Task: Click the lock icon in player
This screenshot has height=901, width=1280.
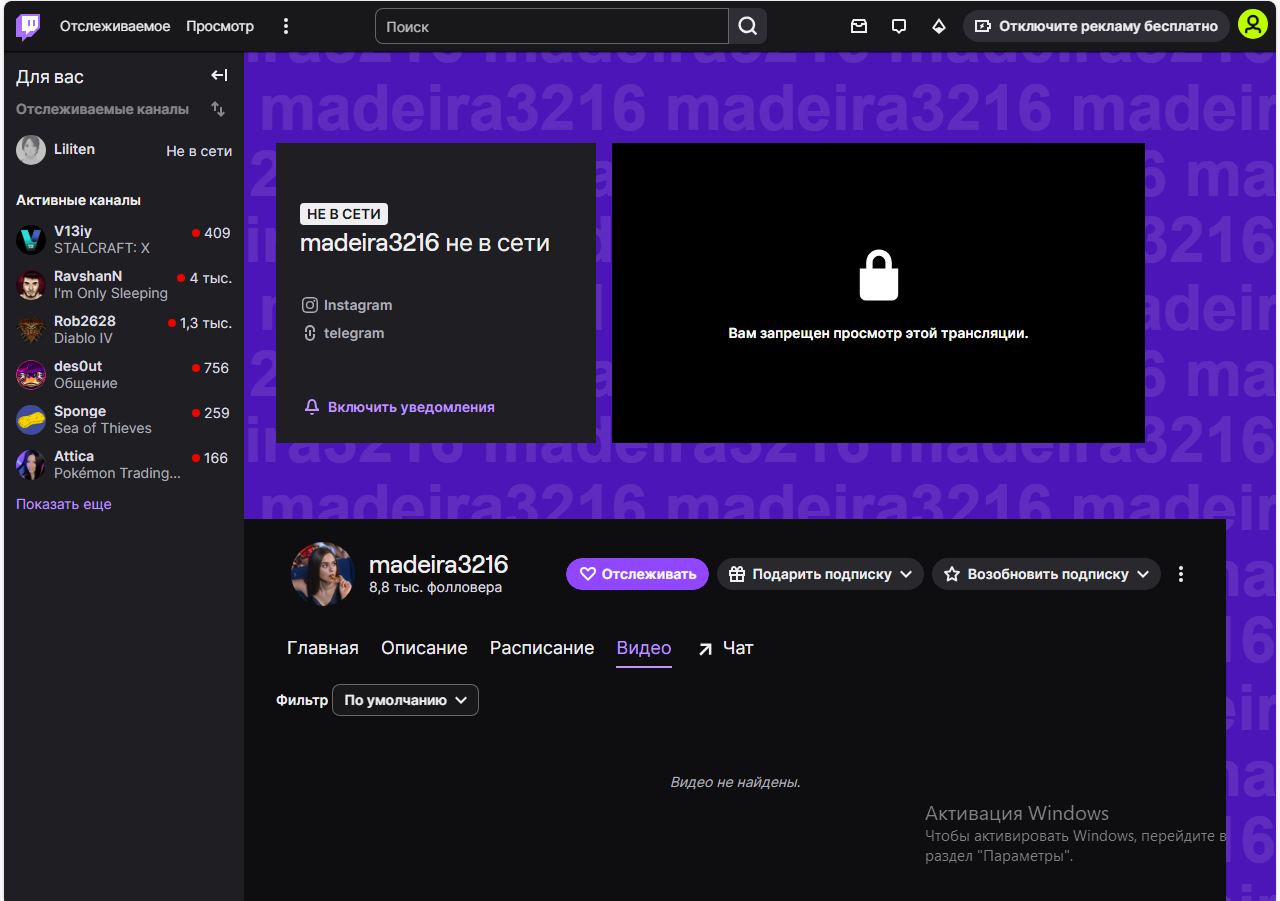Action: (879, 276)
